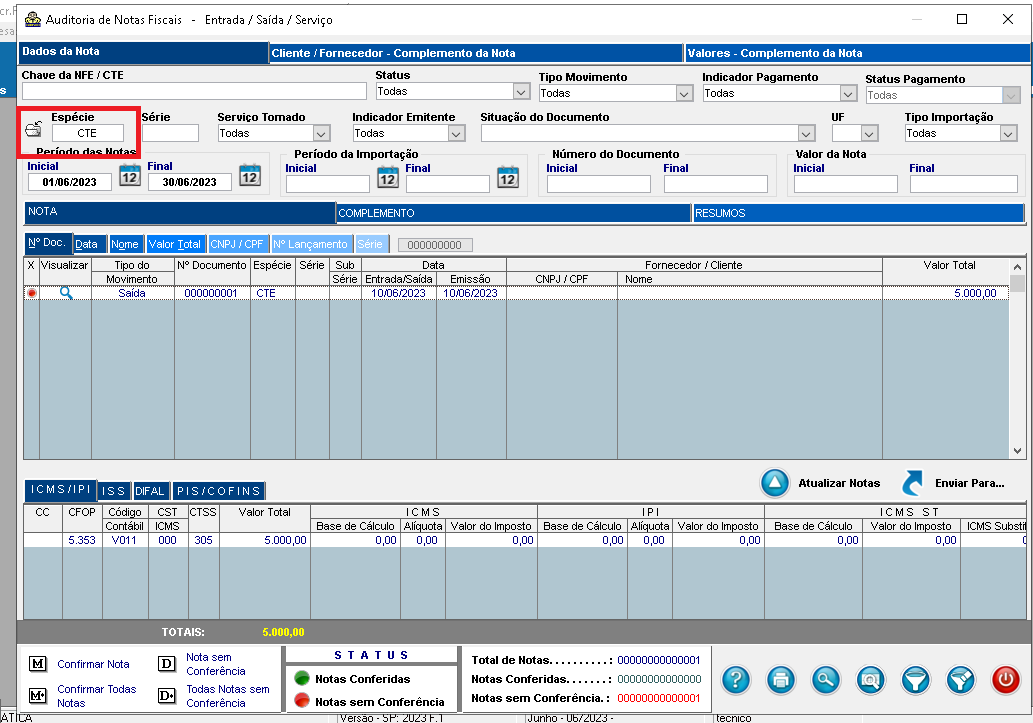The width and height of the screenshot is (1033, 723).
Task: Click the funnel filter icon
Action: tap(915, 679)
